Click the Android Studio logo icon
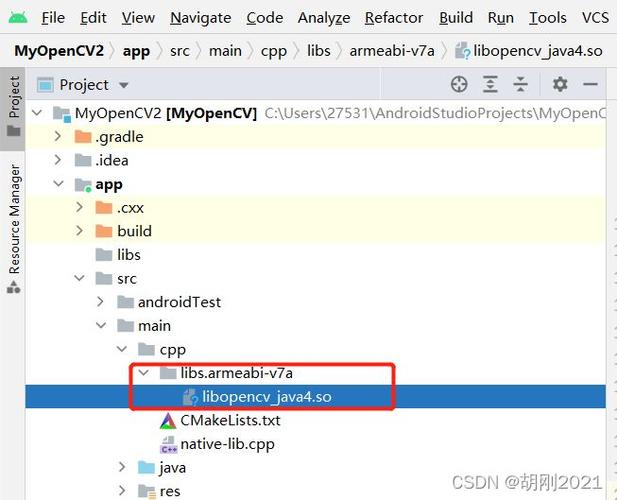This screenshot has height=500, width=617. coord(18,17)
